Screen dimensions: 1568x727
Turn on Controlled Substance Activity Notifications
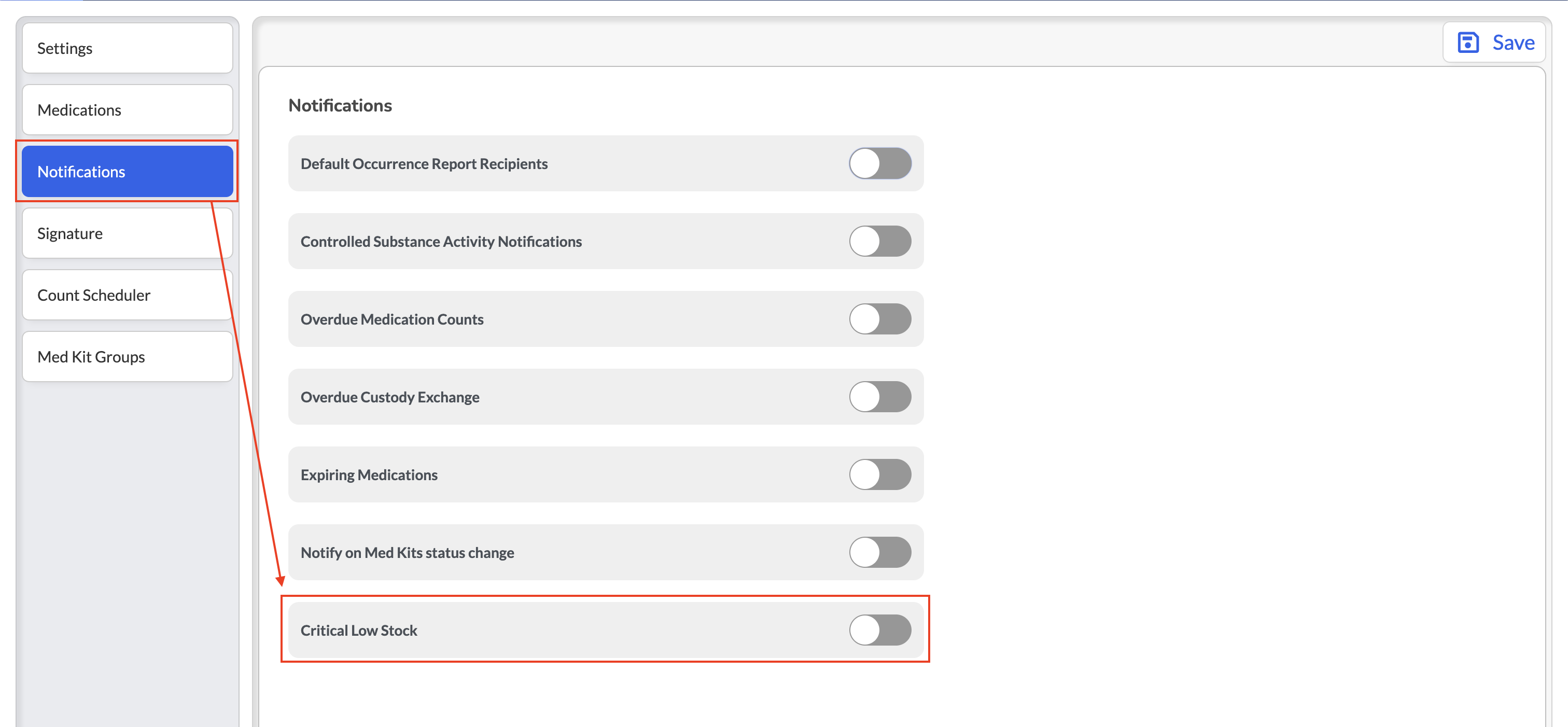pos(879,241)
